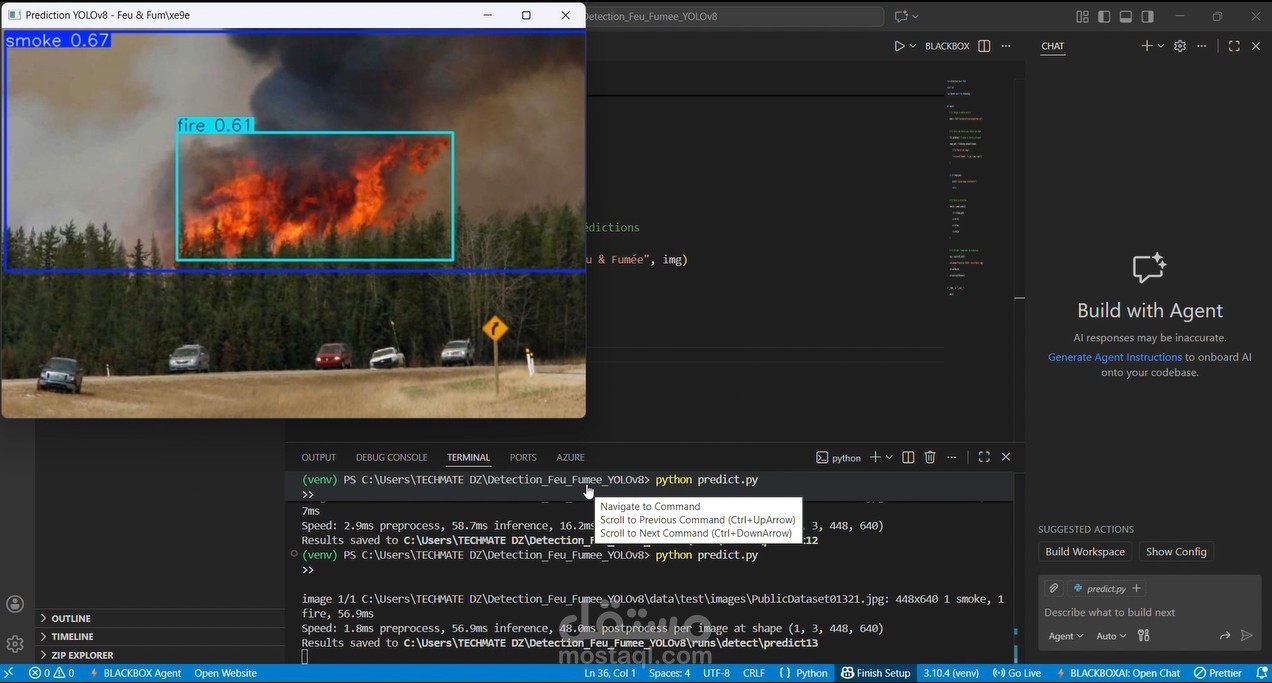Open the Go Live server in status bar
The width and height of the screenshot is (1272, 683).
[x=1016, y=673]
